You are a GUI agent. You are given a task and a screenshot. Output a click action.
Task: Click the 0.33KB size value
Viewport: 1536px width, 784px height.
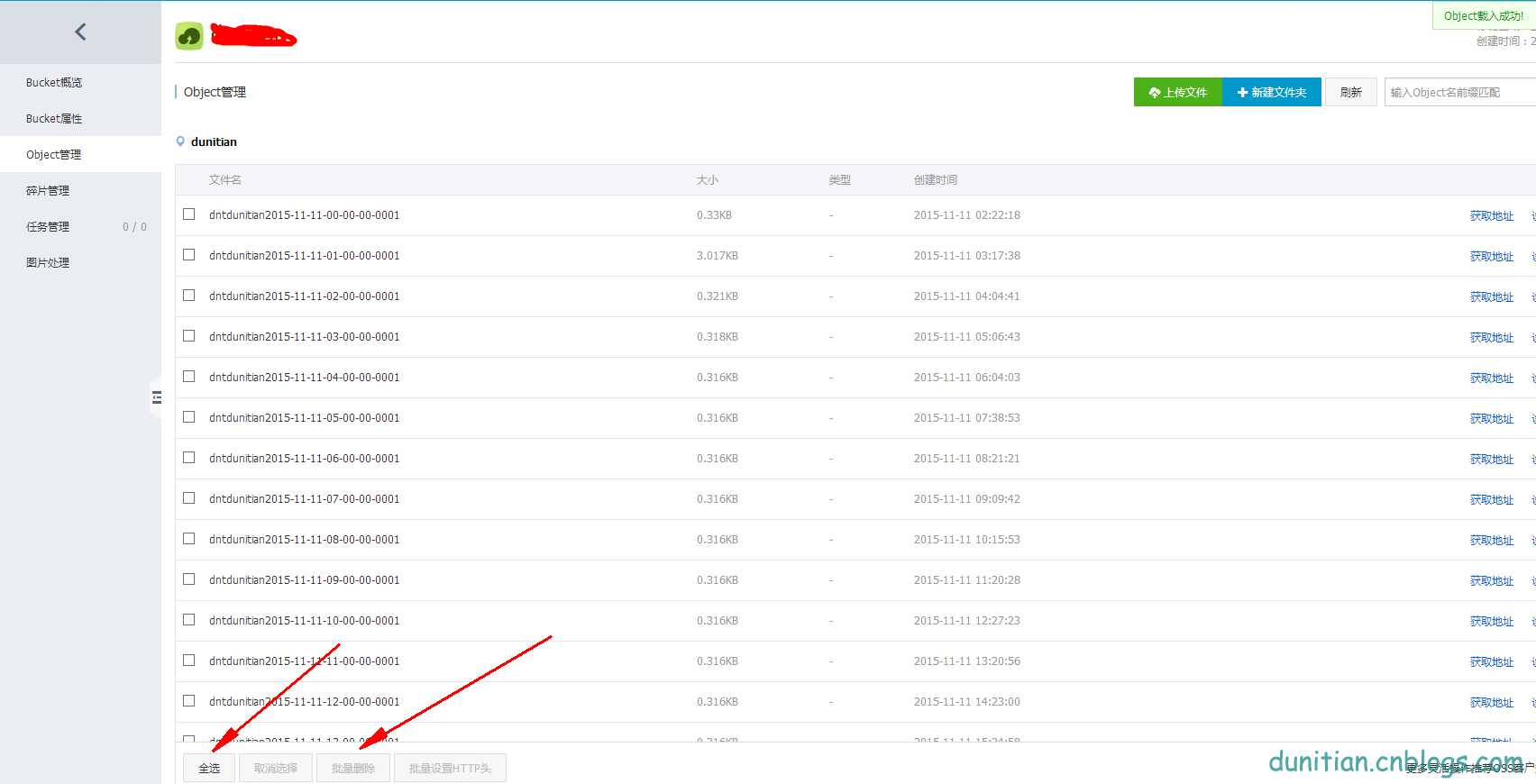(x=714, y=215)
